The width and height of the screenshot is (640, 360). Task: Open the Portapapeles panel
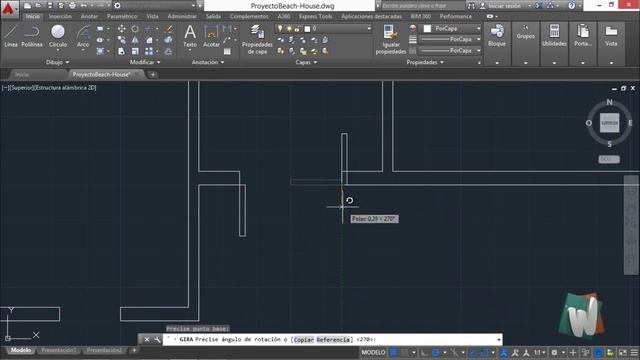point(583,36)
